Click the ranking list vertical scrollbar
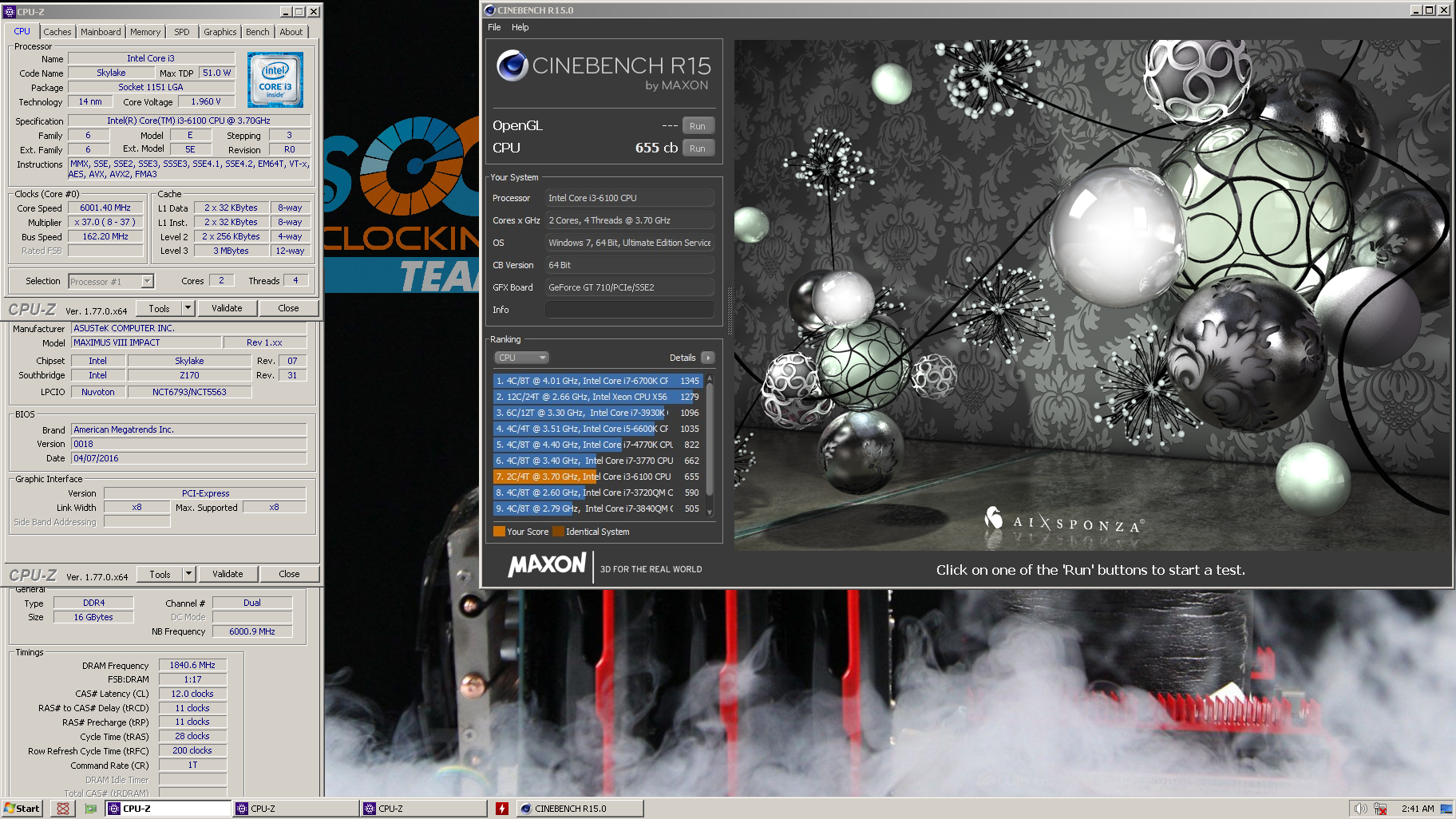 click(x=710, y=445)
